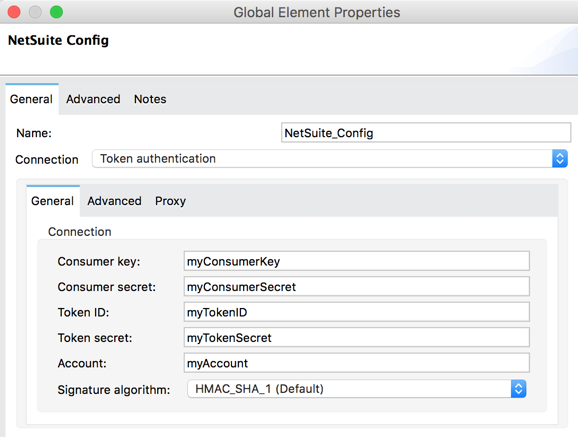
Task: Open the inner Advanced connection tab
Action: tap(114, 201)
